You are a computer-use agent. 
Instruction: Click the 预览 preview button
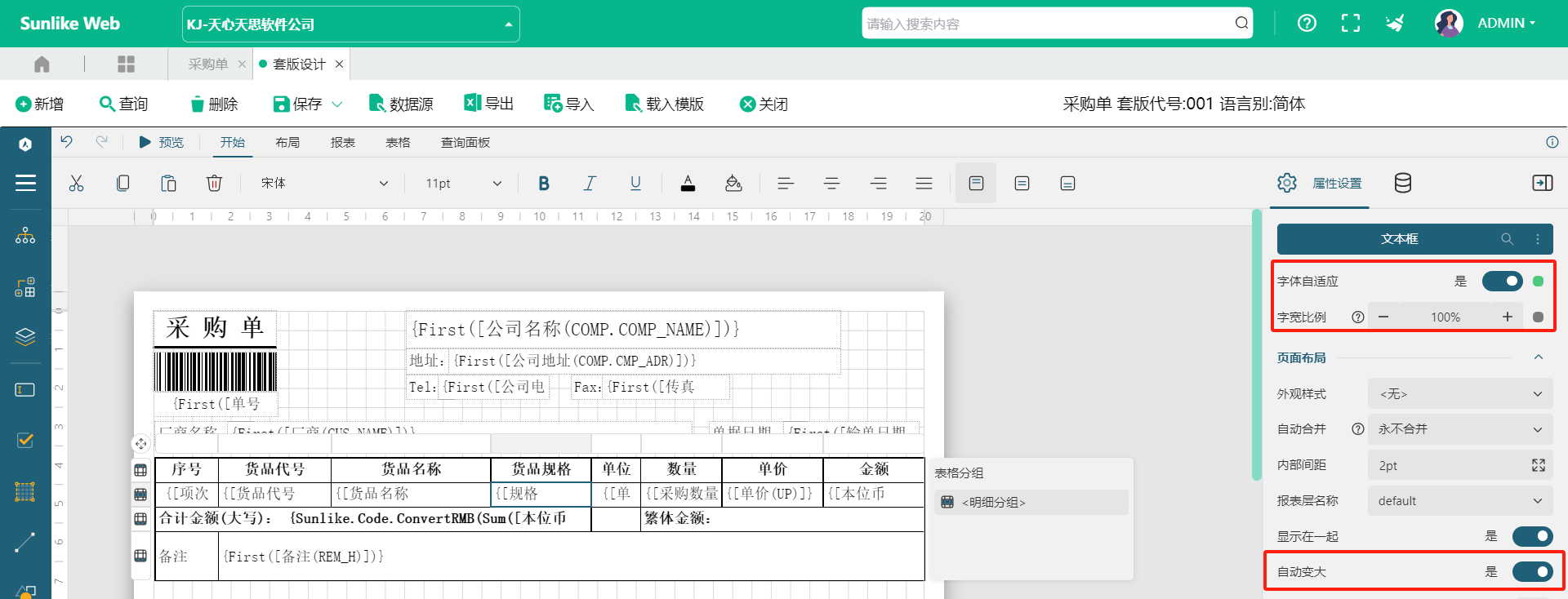(162, 142)
